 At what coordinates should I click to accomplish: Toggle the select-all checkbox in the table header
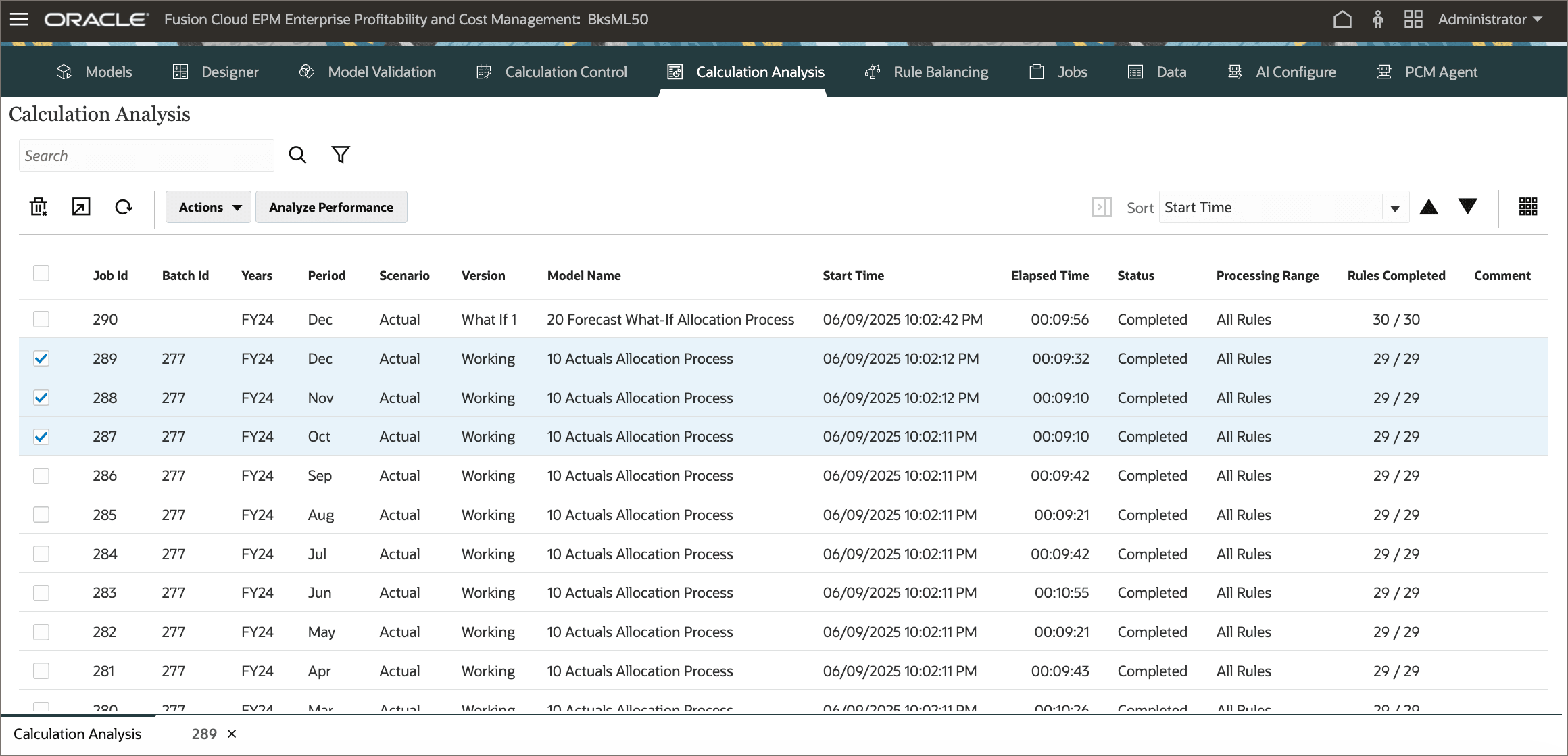click(x=41, y=273)
